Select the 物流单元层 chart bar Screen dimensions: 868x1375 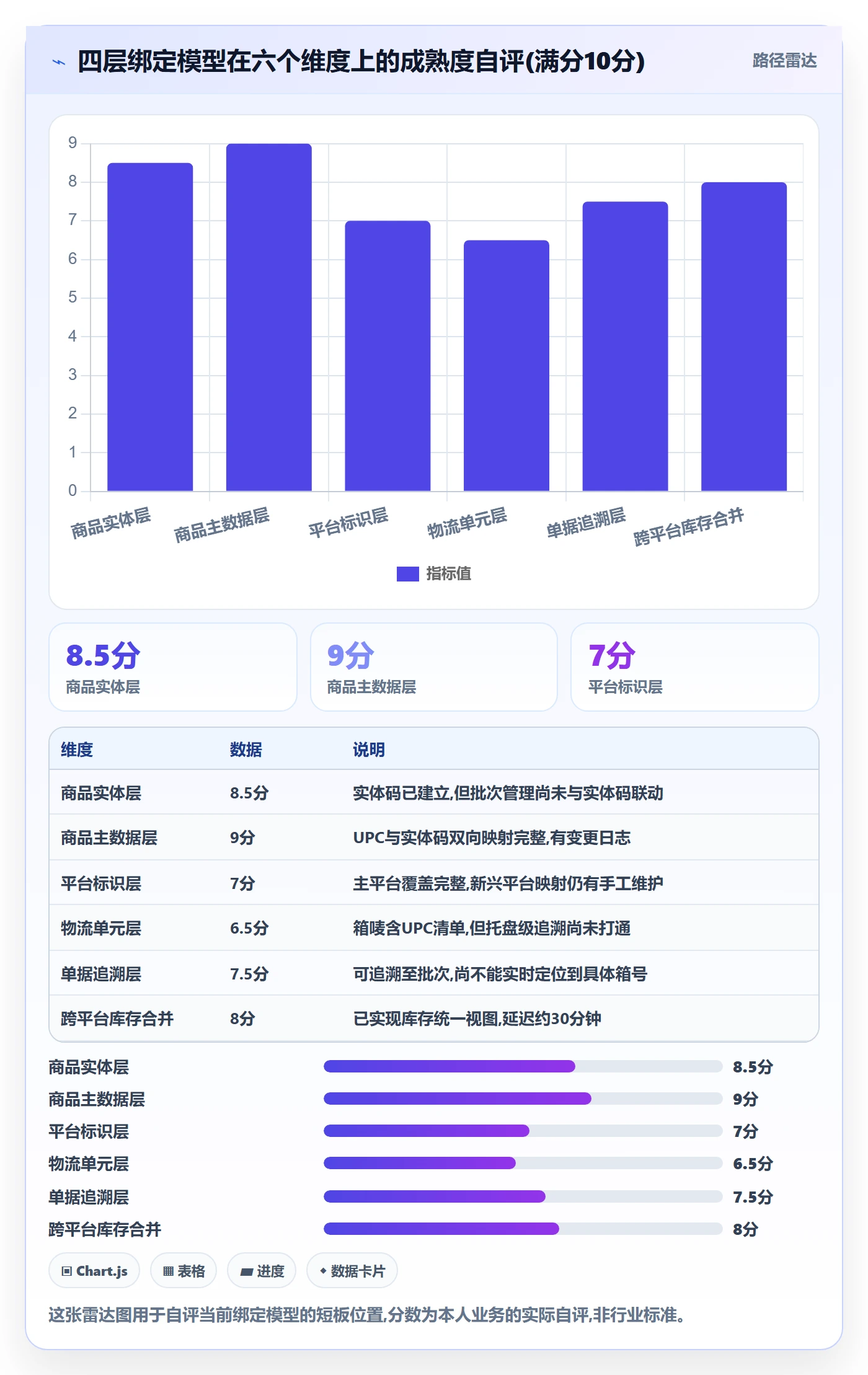(507, 366)
